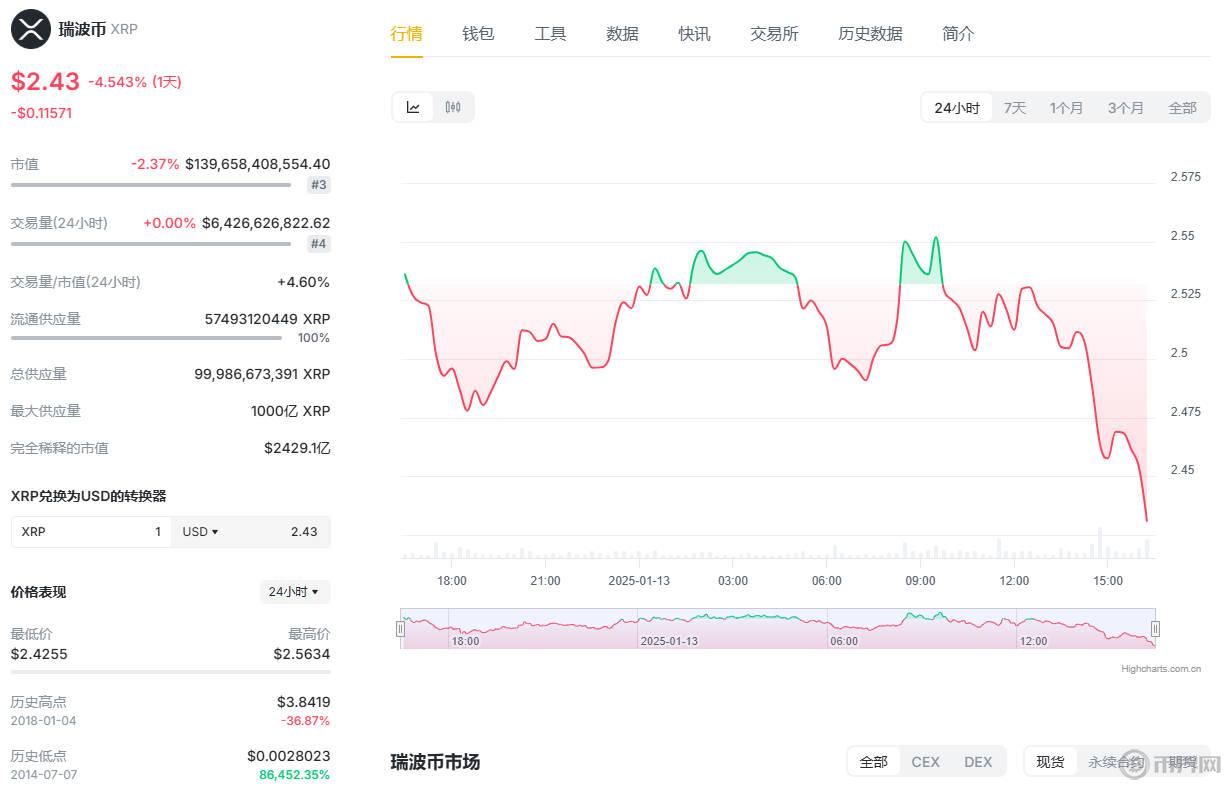Open the Highcharts.com.cn credit link
1232x792 pixels.
(1161, 669)
